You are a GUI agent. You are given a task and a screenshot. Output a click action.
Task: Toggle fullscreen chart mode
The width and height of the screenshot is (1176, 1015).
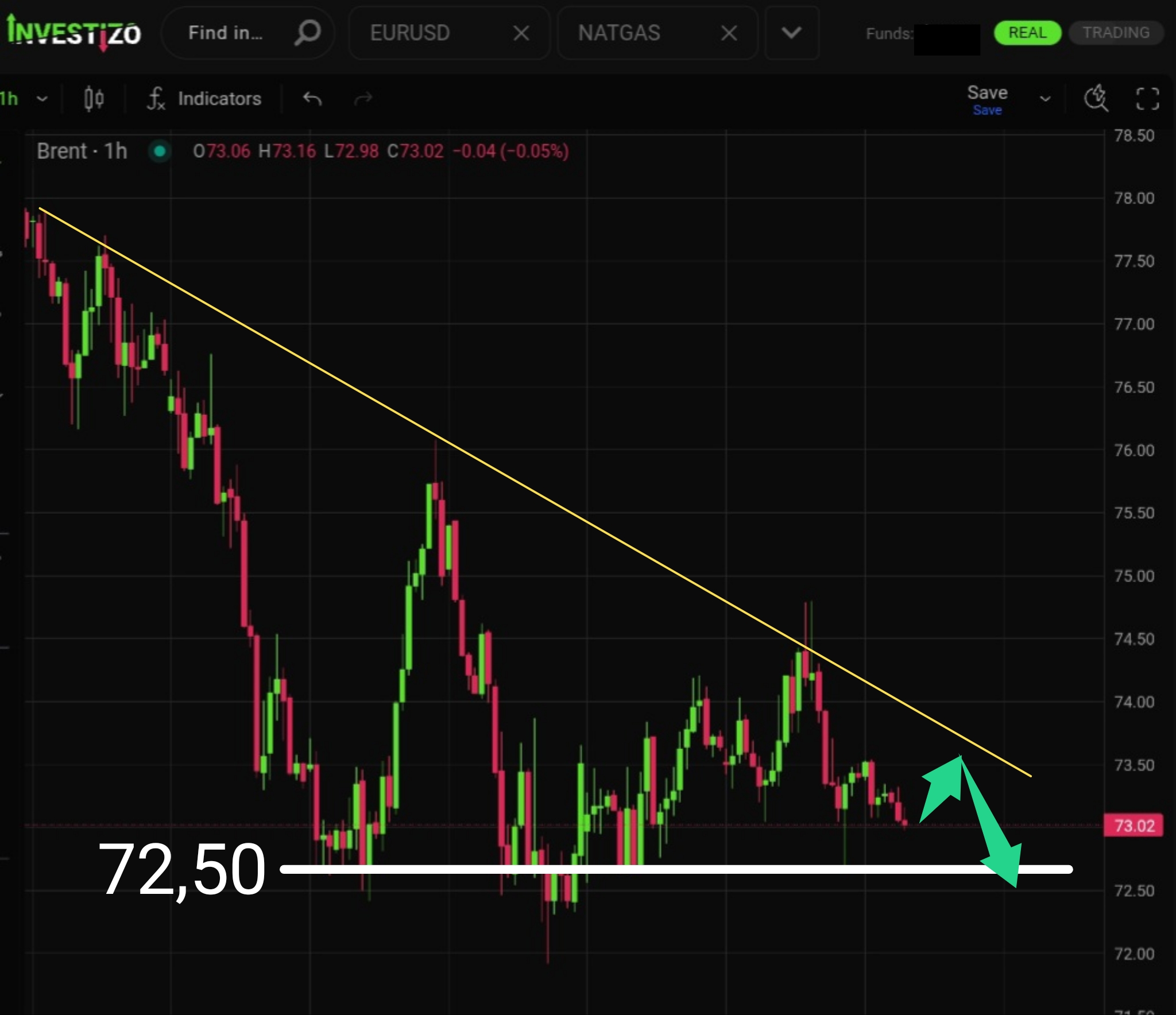pos(1147,99)
